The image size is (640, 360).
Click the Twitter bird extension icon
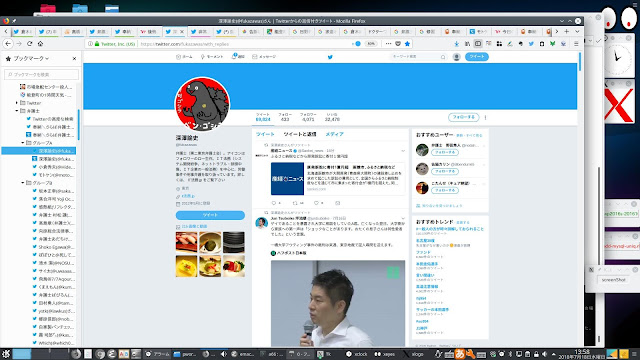[531, 44]
